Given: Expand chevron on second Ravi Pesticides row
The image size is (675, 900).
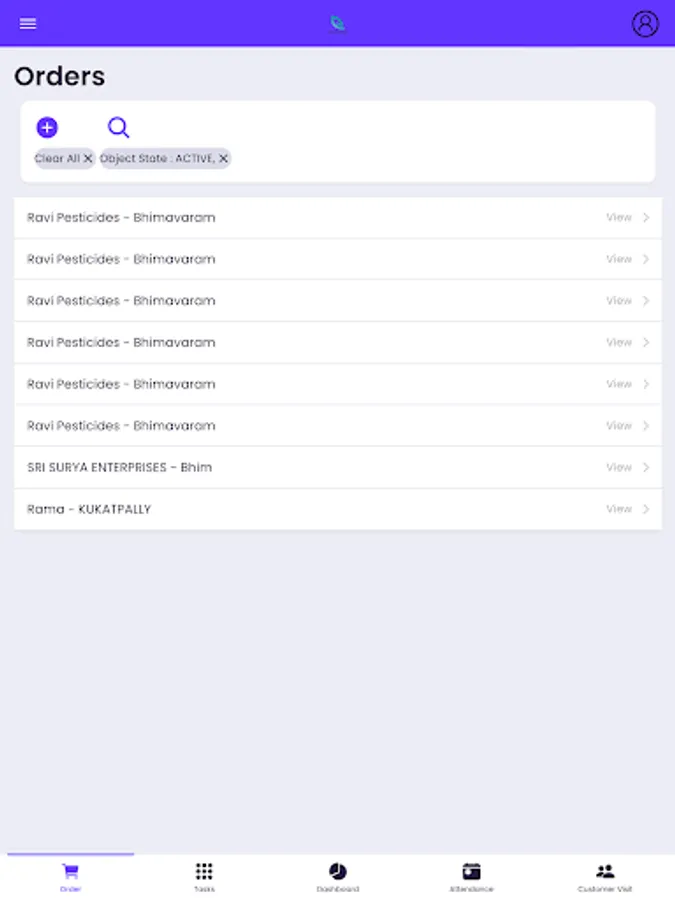Looking at the screenshot, I should [x=646, y=259].
